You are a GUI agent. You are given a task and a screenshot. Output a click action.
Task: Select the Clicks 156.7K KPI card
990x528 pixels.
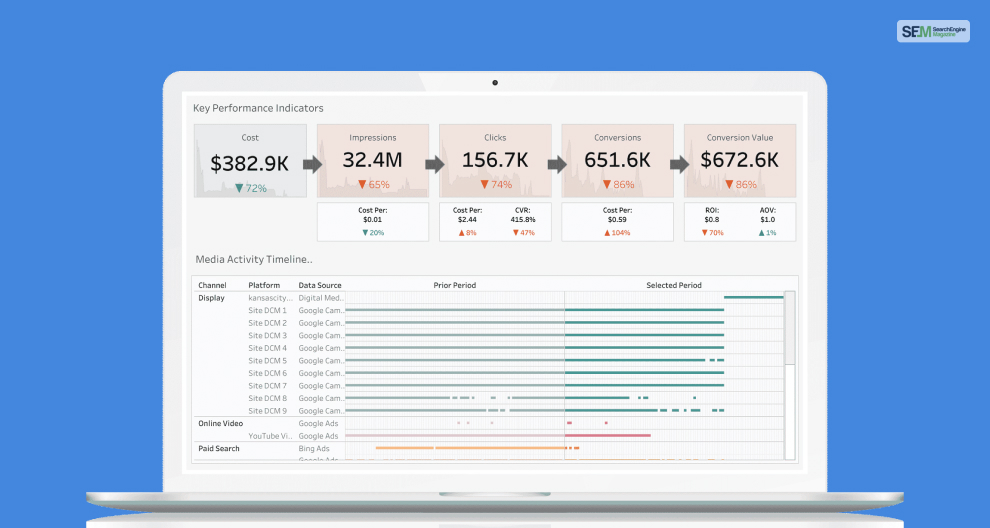495,161
